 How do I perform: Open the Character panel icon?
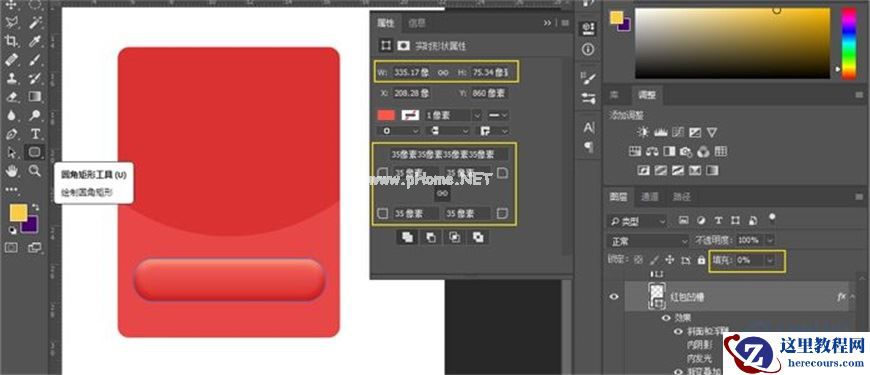[588, 128]
